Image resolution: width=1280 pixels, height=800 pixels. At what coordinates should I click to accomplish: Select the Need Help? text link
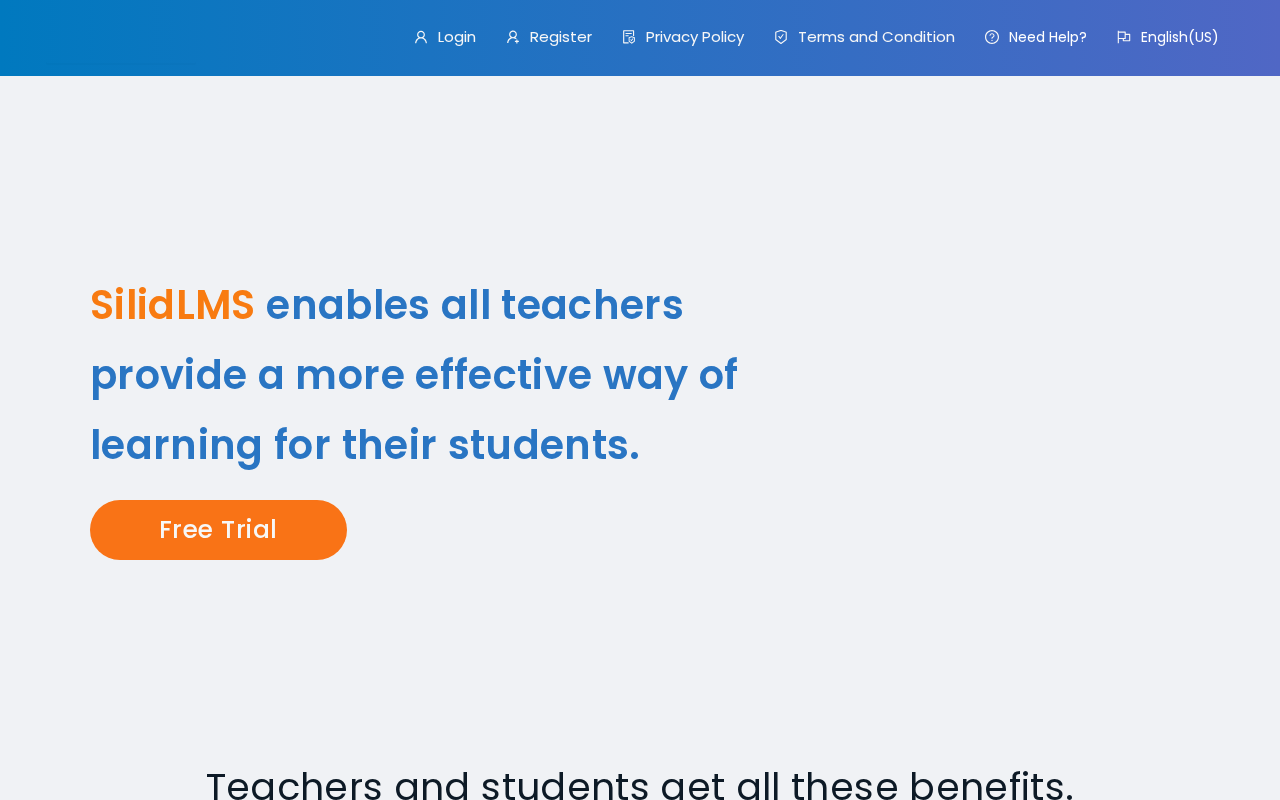(x=1047, y=37)
